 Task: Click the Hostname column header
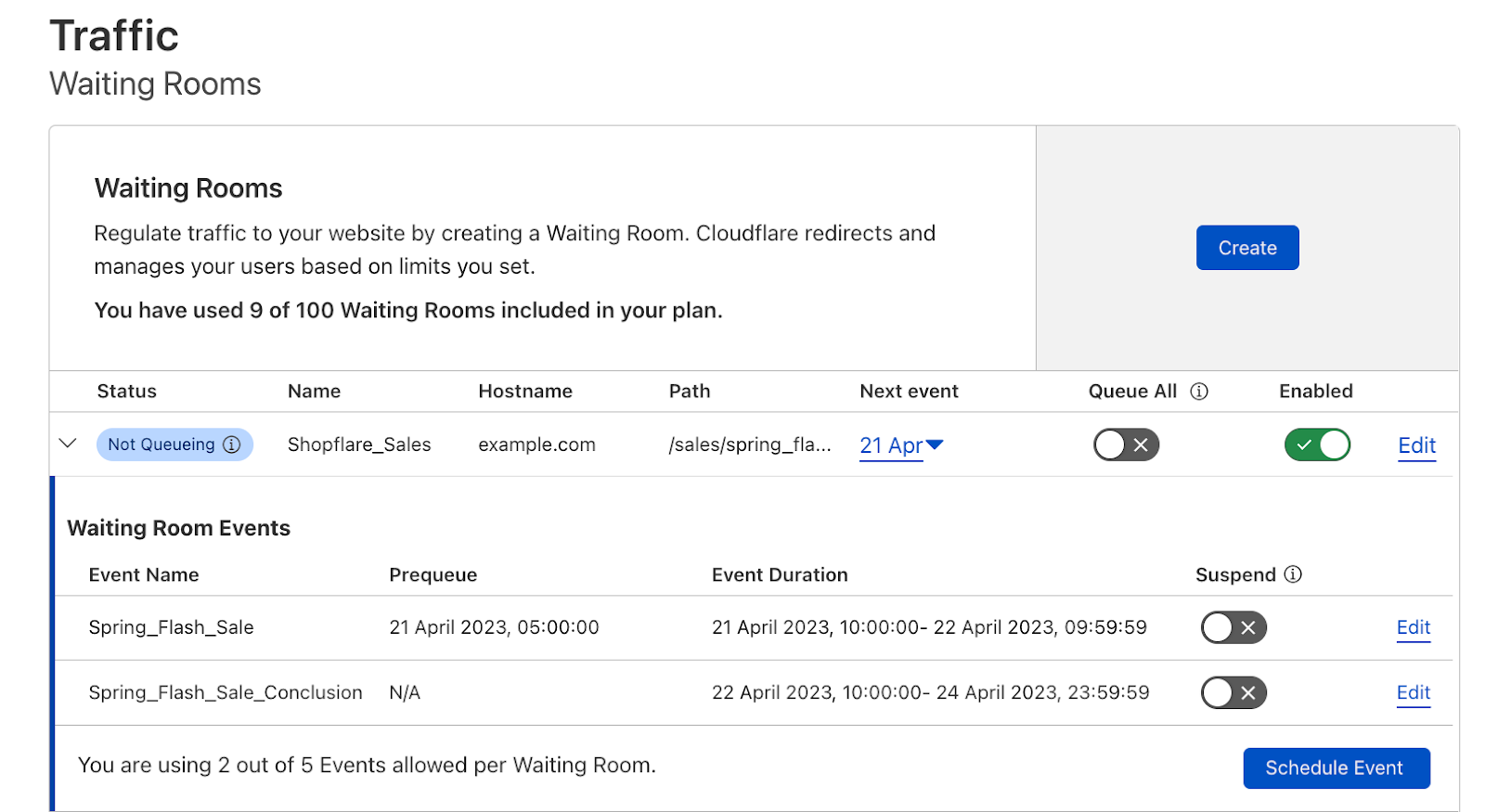[x=525, y=392]
